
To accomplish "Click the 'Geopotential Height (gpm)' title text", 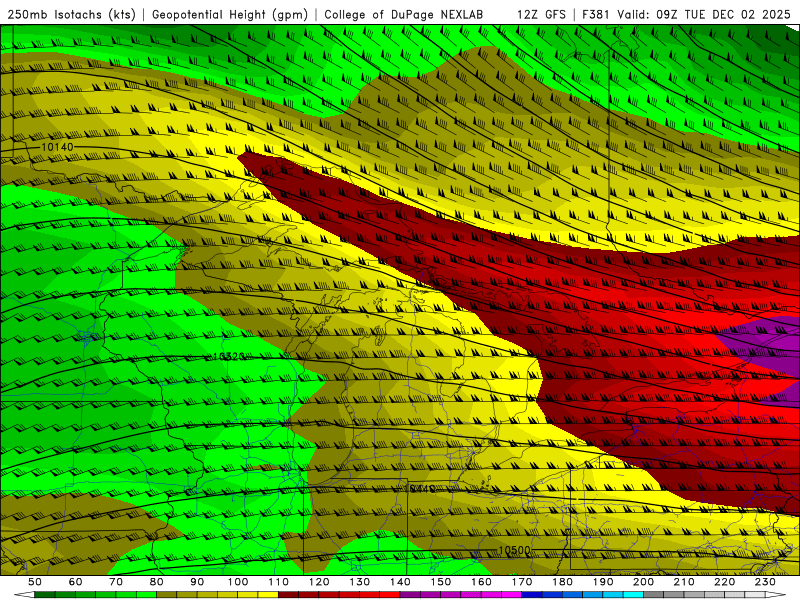I will (230, 15).
